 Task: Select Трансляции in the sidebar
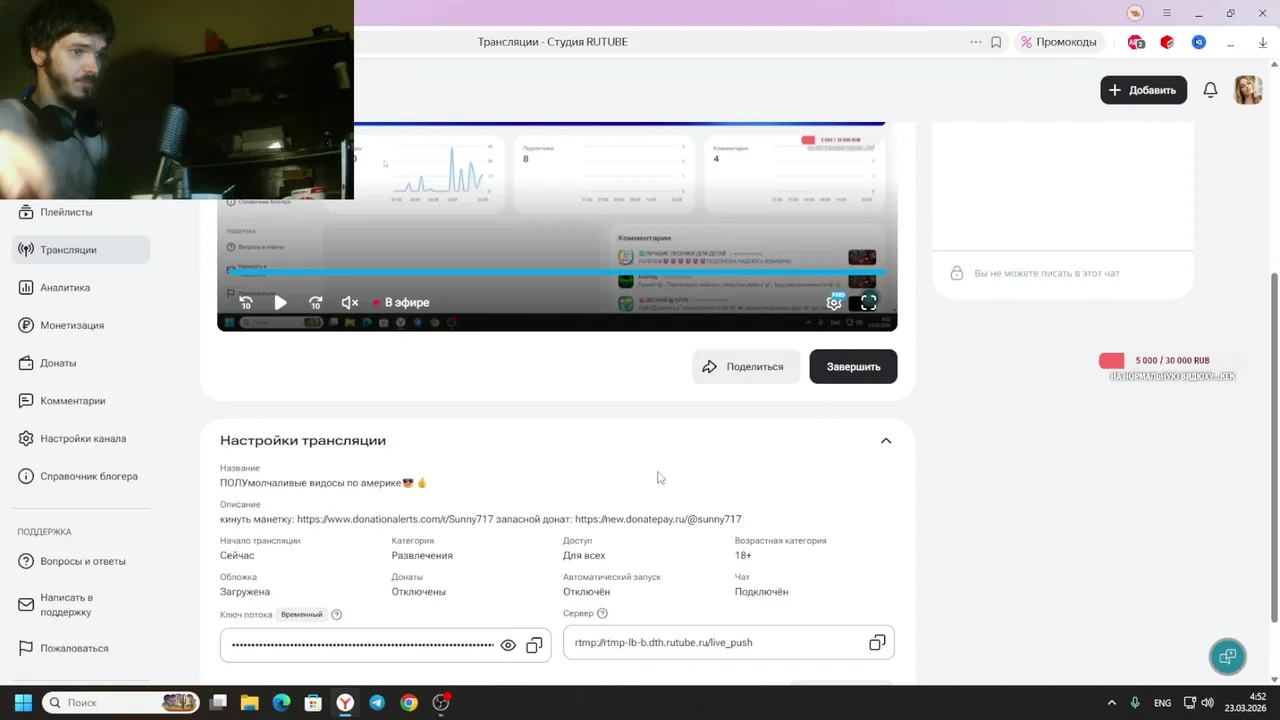(x=81, y=250)
